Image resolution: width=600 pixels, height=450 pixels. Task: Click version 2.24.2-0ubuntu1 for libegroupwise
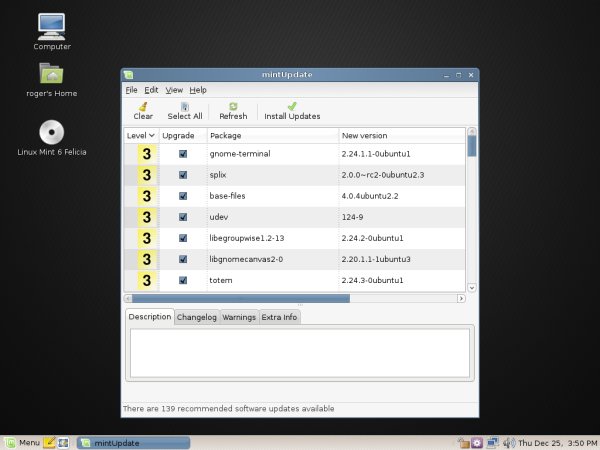tap(372, 238)
